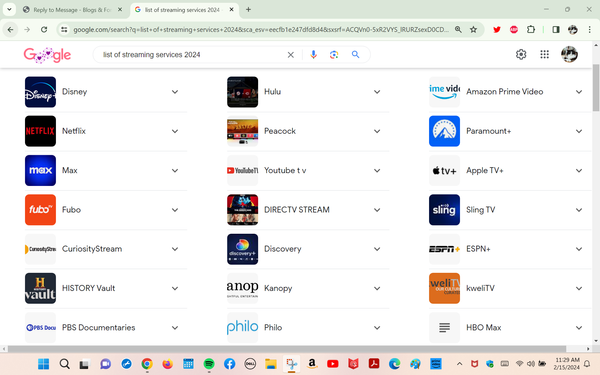Open Firefox from the taskbar

[168, 364]
